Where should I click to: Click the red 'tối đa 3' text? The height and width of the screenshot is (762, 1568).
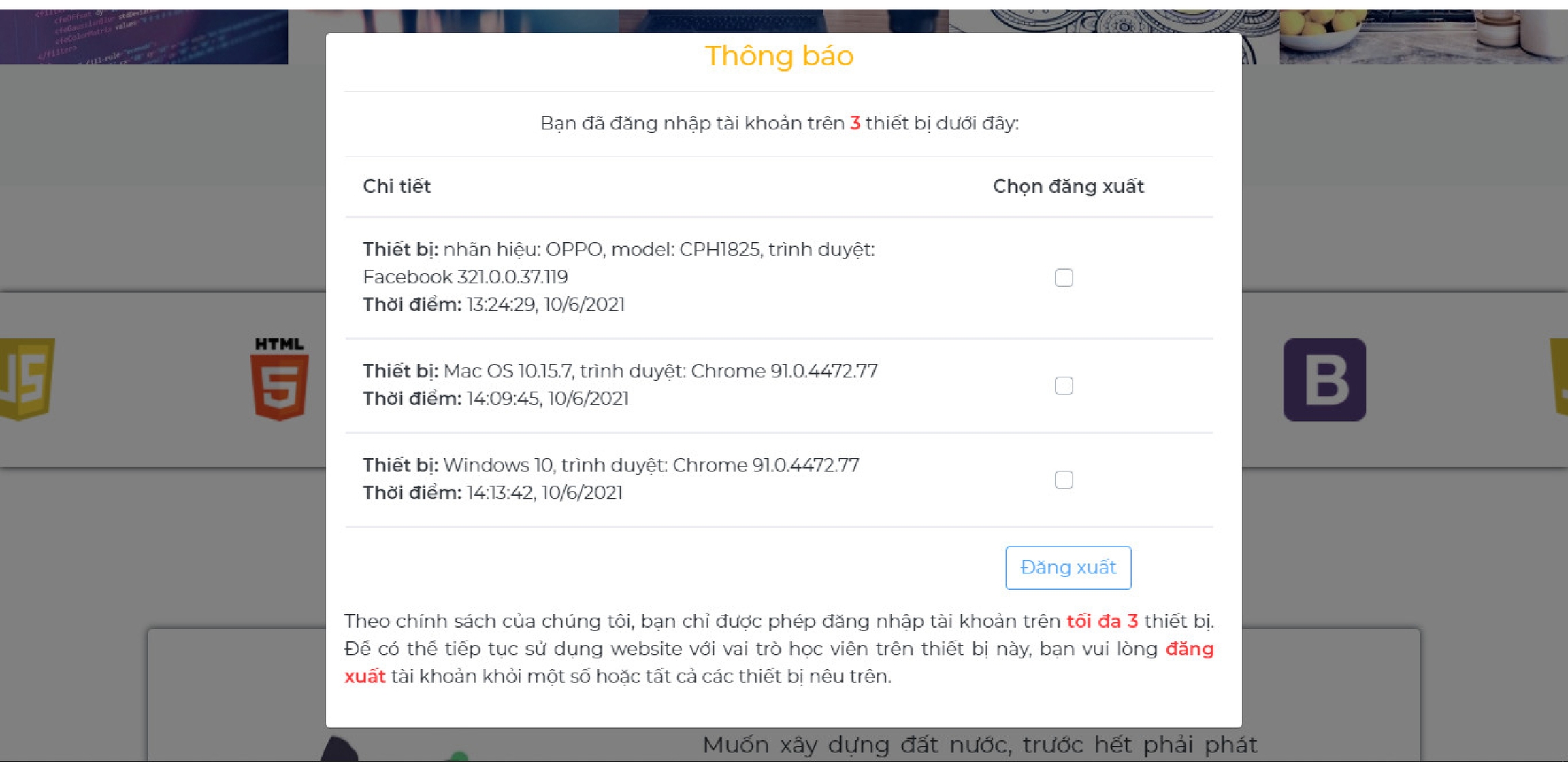pyautogui.click(x=1102, y=621)
